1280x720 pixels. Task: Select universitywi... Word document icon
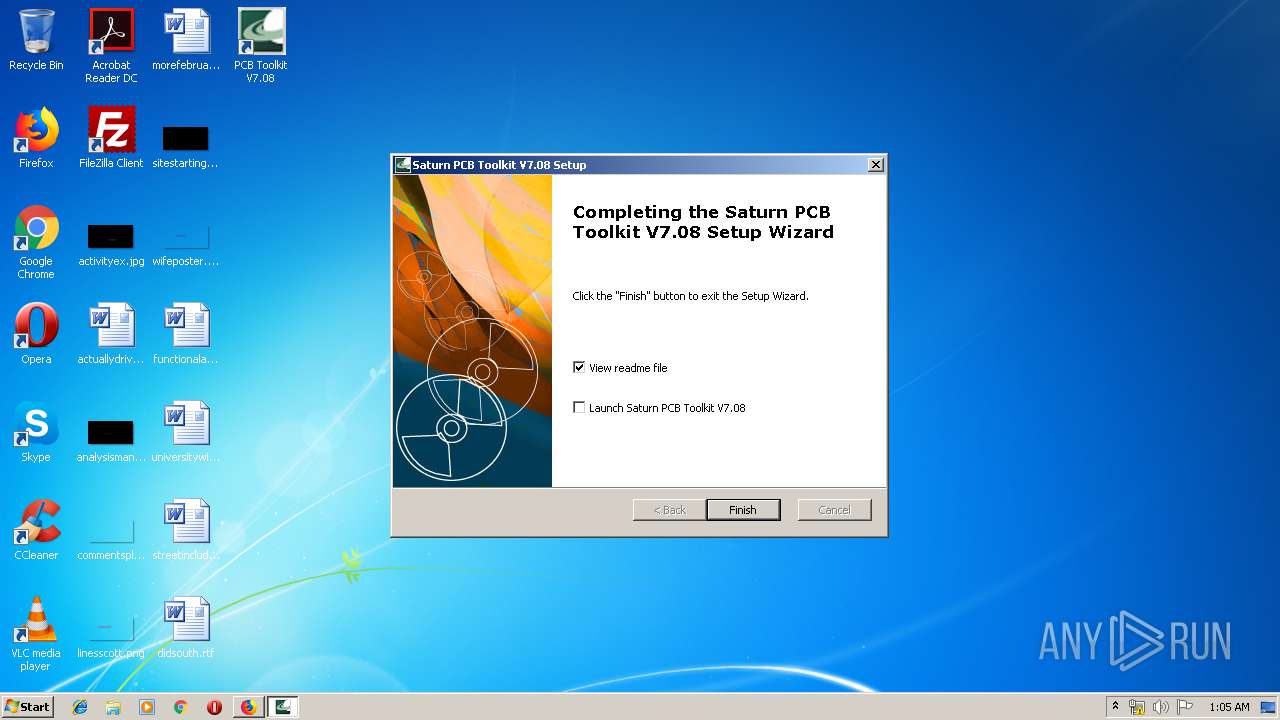click(186, 432)
